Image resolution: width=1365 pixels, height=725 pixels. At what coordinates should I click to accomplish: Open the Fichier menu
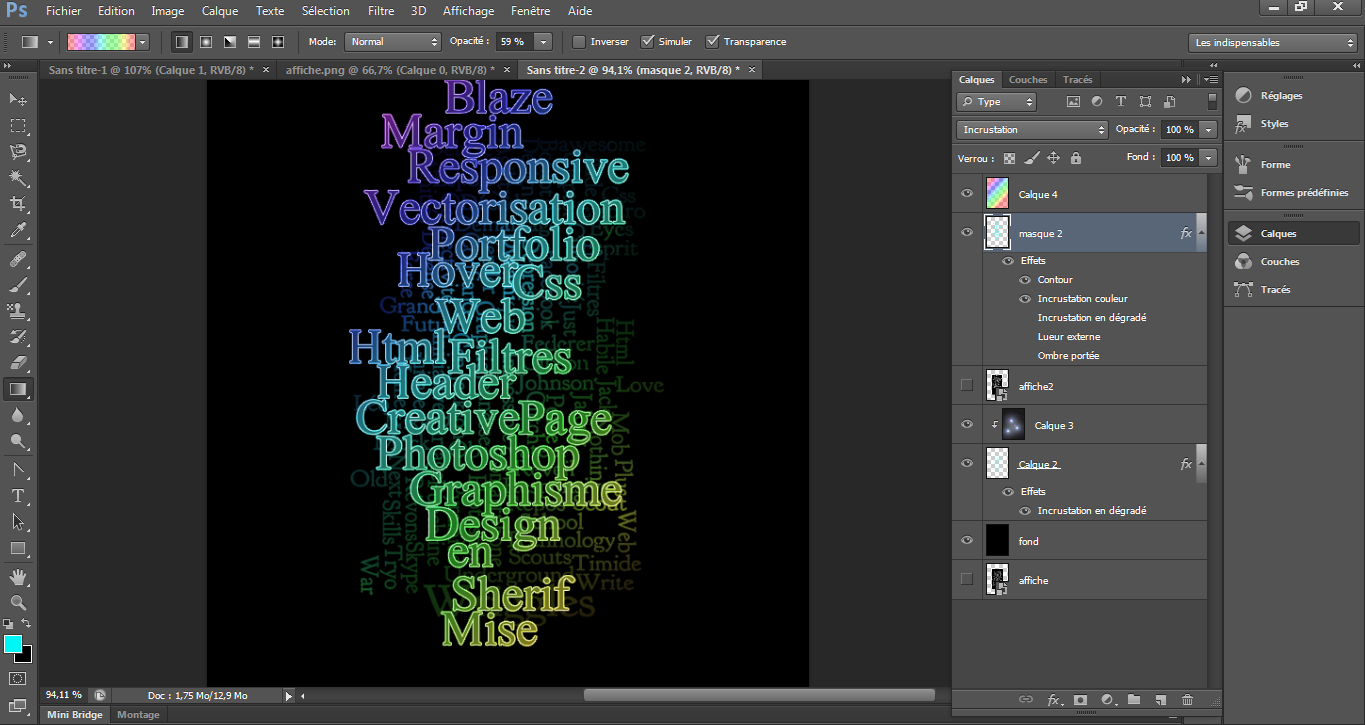pyautogui.click(x=64, y=11)
